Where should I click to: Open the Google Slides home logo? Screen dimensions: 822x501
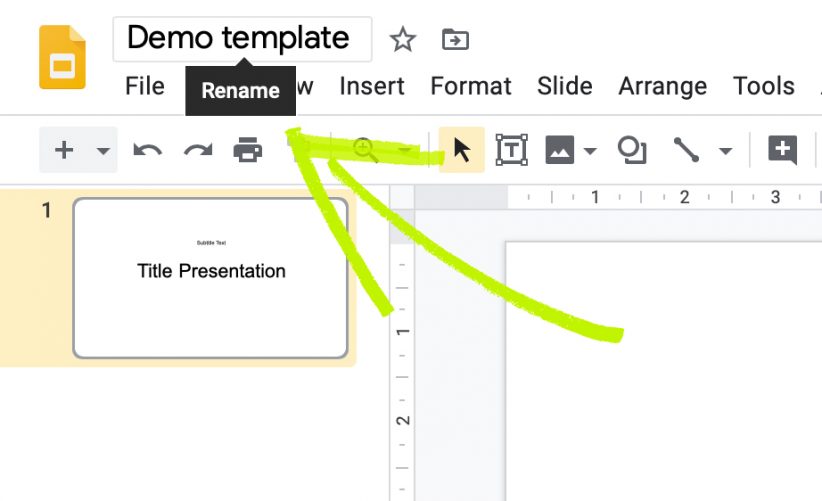click(62, 57)
